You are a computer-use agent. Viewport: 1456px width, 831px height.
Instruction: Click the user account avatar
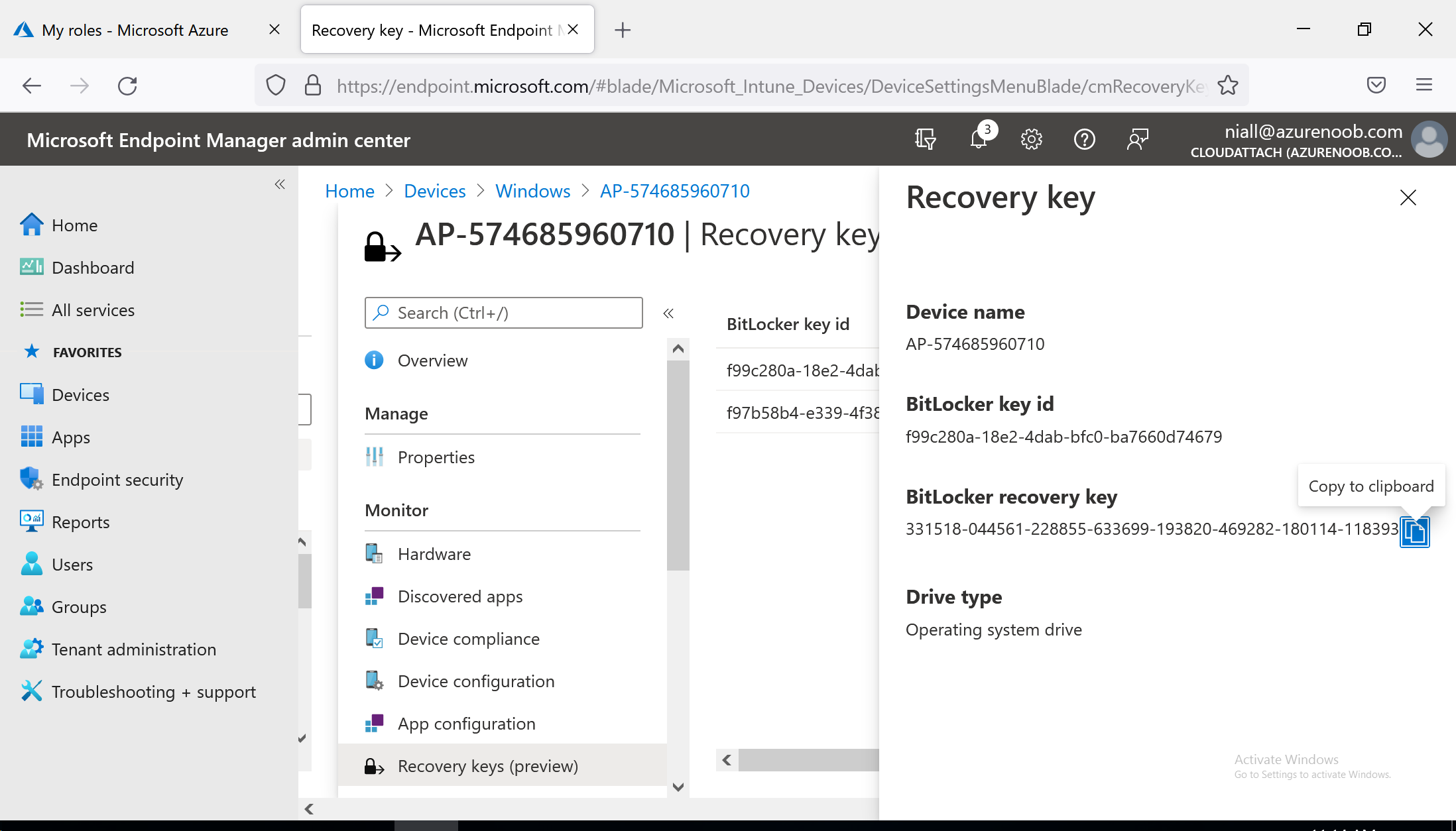point(1429,139)
